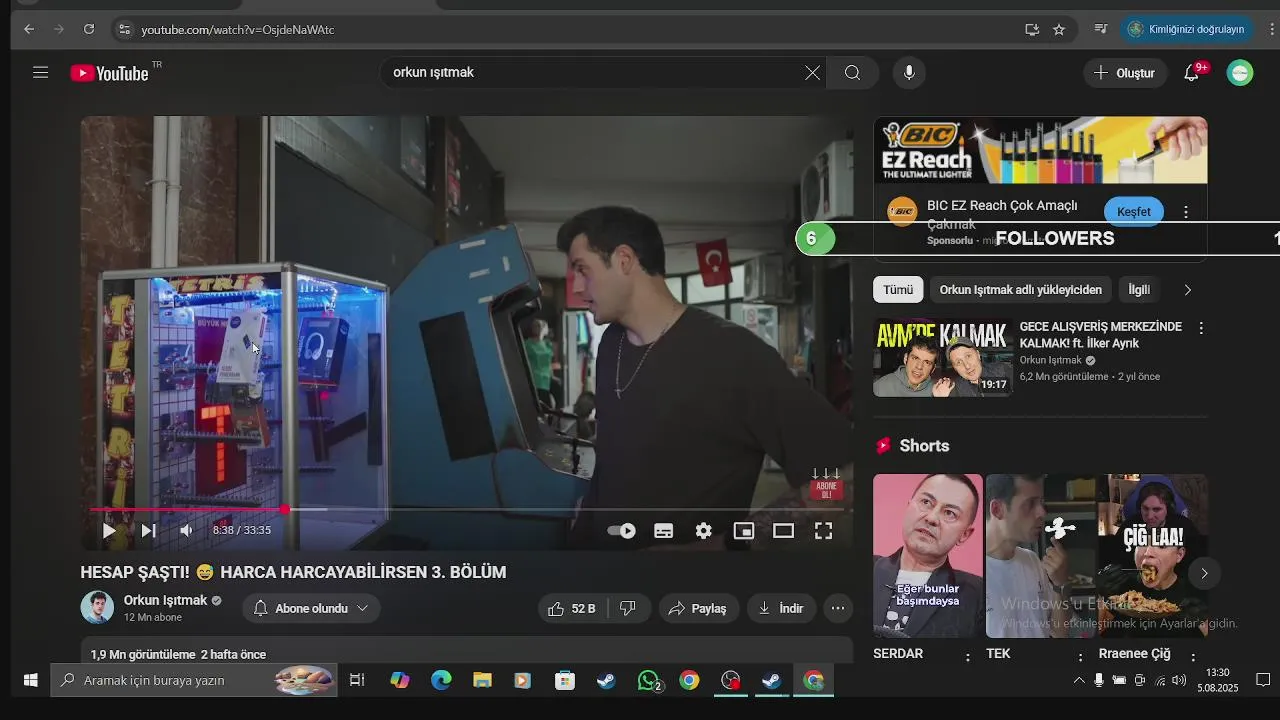
Task: Open File Explorer from taskbar
Action: tap(482, 680)
